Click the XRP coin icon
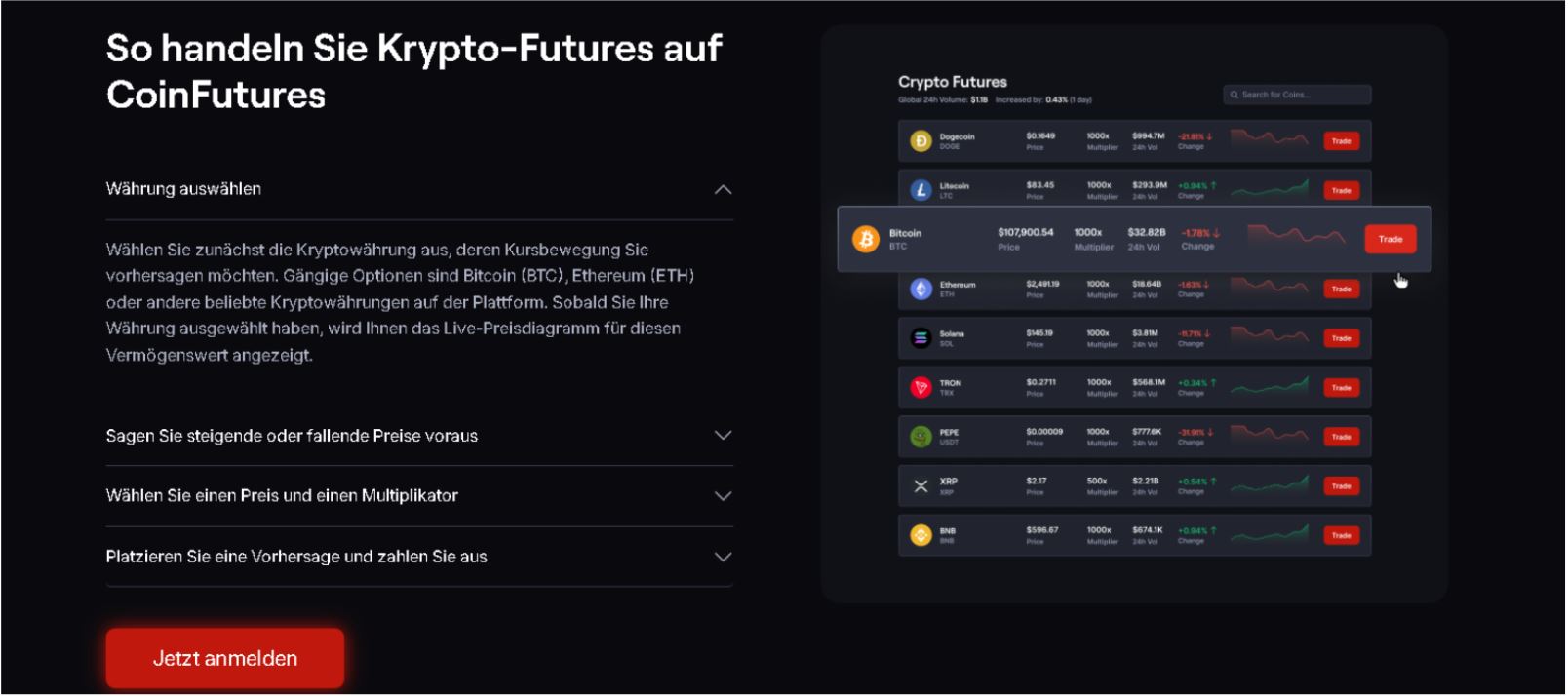This screenshot has width=1568, height=696. (921, 485)
